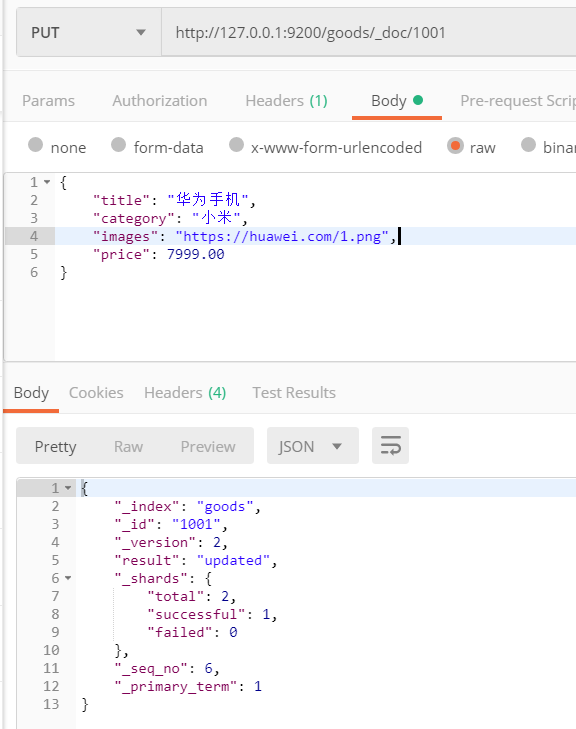Open the PUT method dropdown
This screenshot has height=729, width=576.
point(89,33)
